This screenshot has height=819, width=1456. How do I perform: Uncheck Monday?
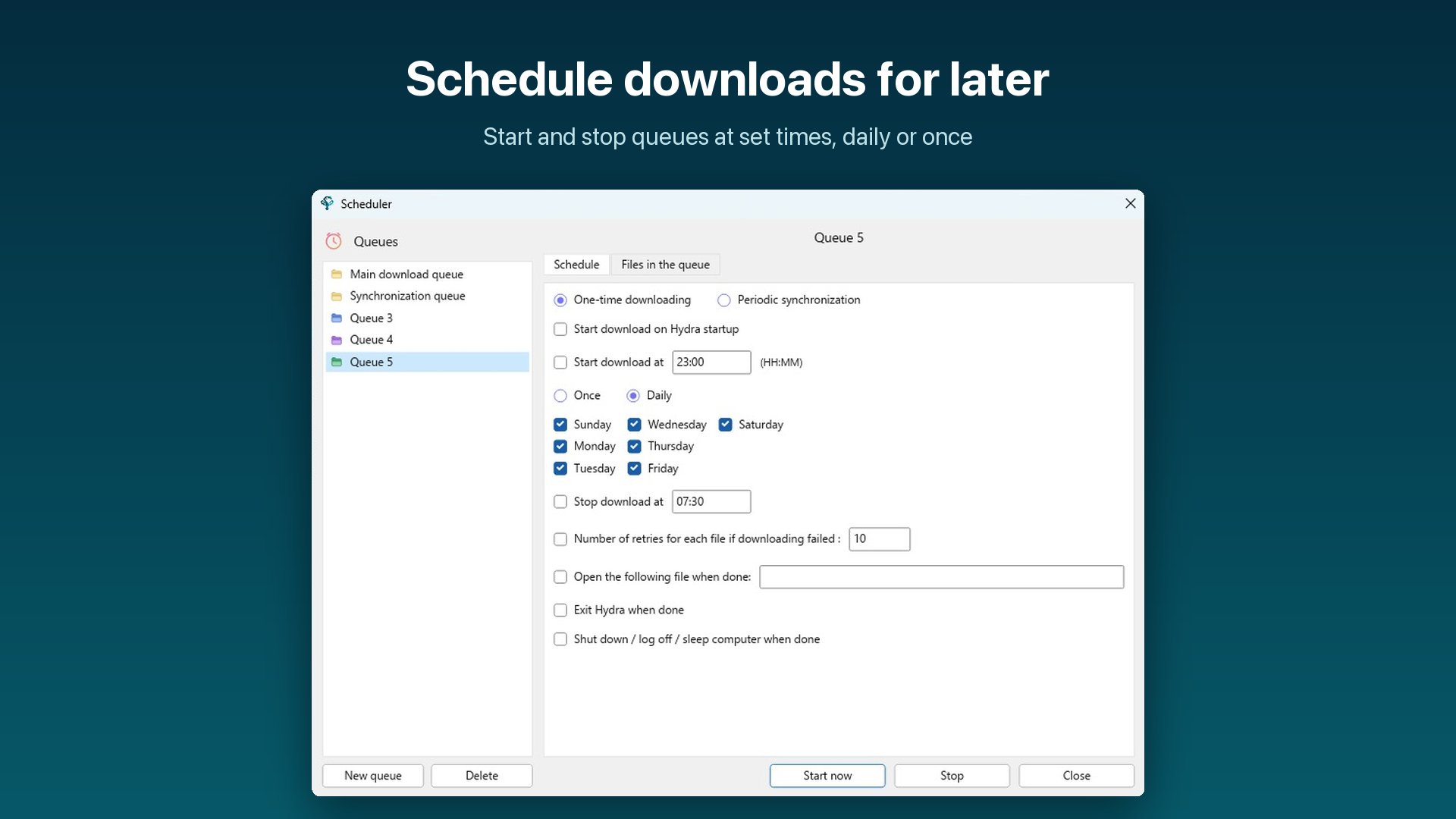560,447
